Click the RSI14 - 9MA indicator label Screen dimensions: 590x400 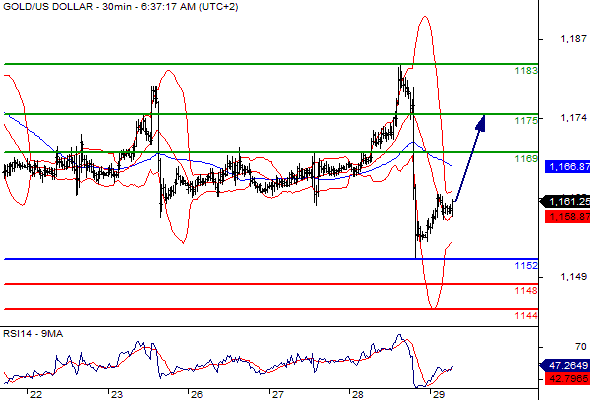(33, 334)
